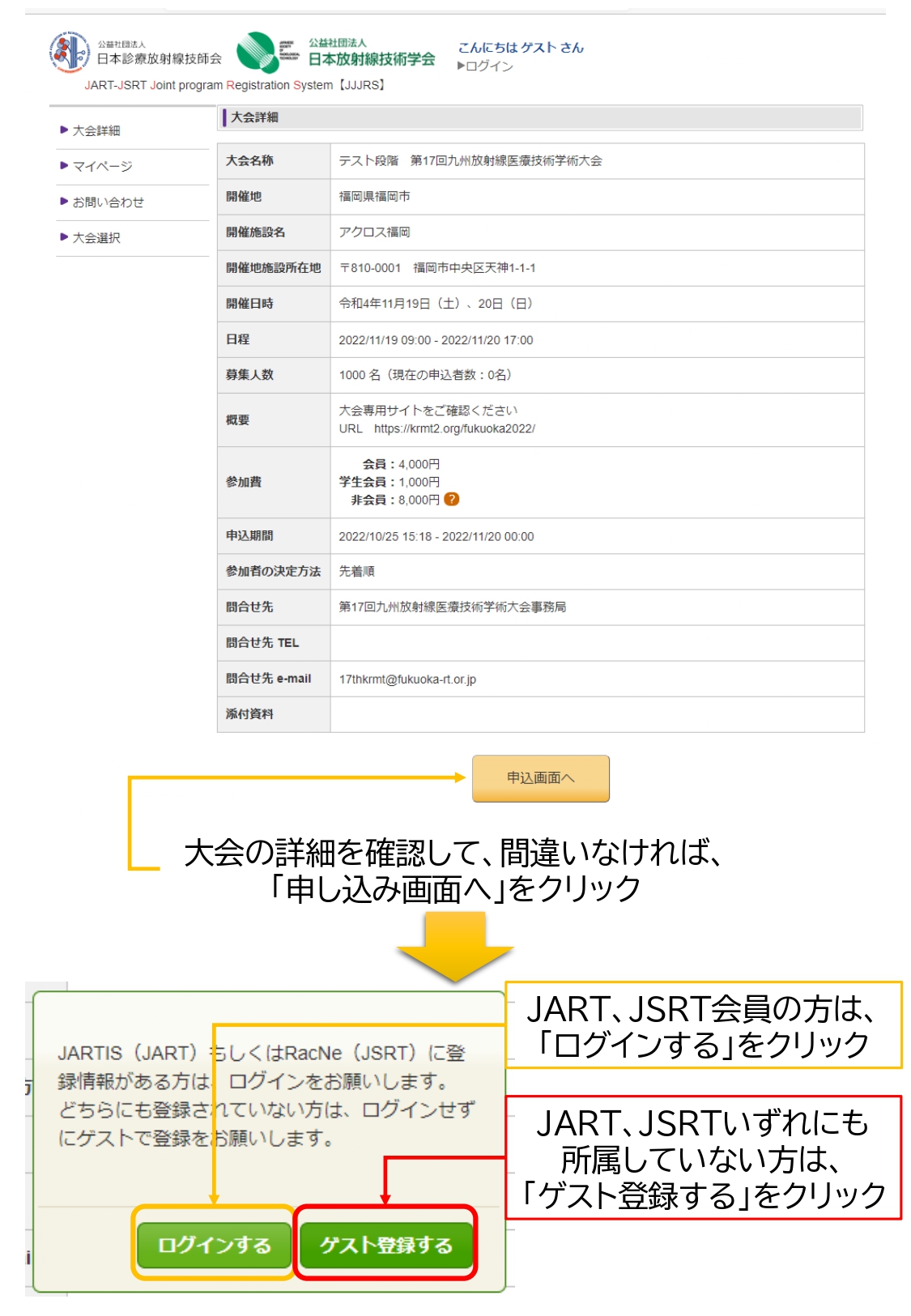Click the 17thkrmt@fukuoka-rt.or.jp email address
The image size is (911, 1316).
coord(407,679)
